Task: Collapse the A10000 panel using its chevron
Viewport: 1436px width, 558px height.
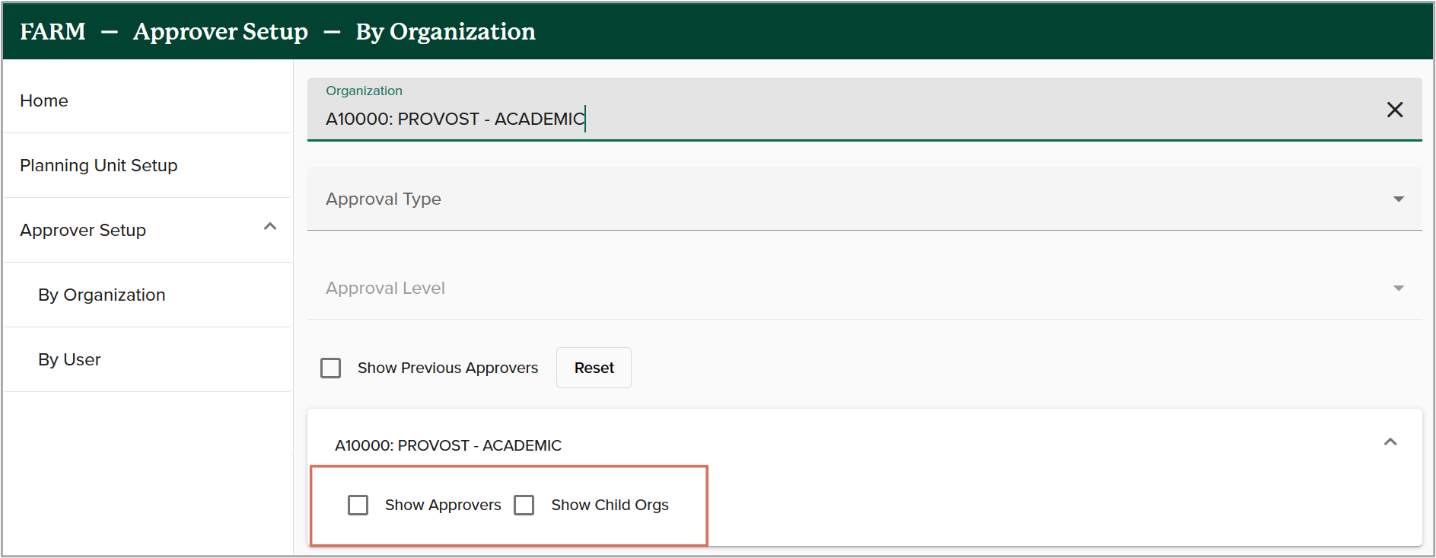Action: (1389, 443)
